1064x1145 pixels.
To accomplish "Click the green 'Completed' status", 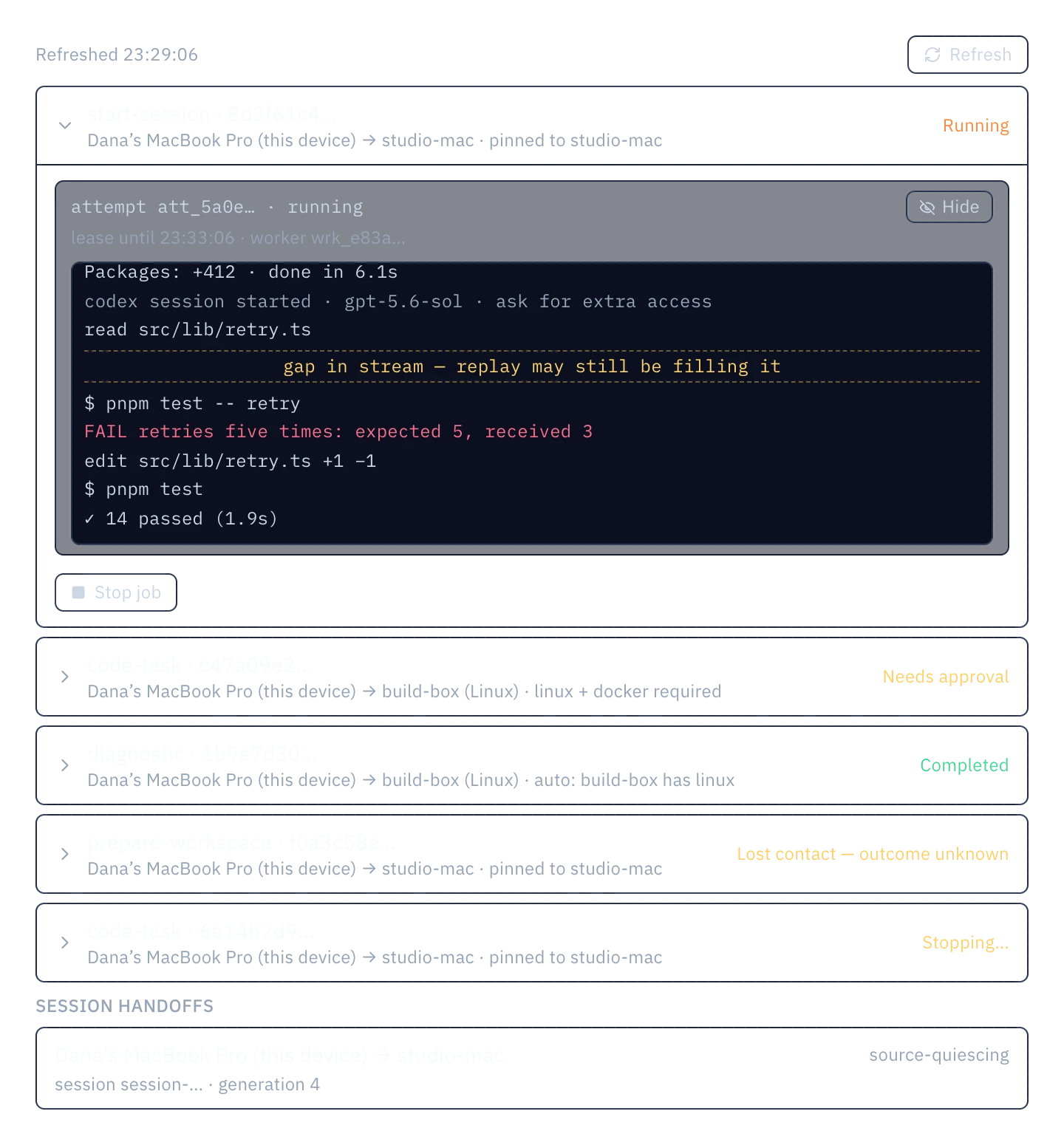I will point(964,765).
